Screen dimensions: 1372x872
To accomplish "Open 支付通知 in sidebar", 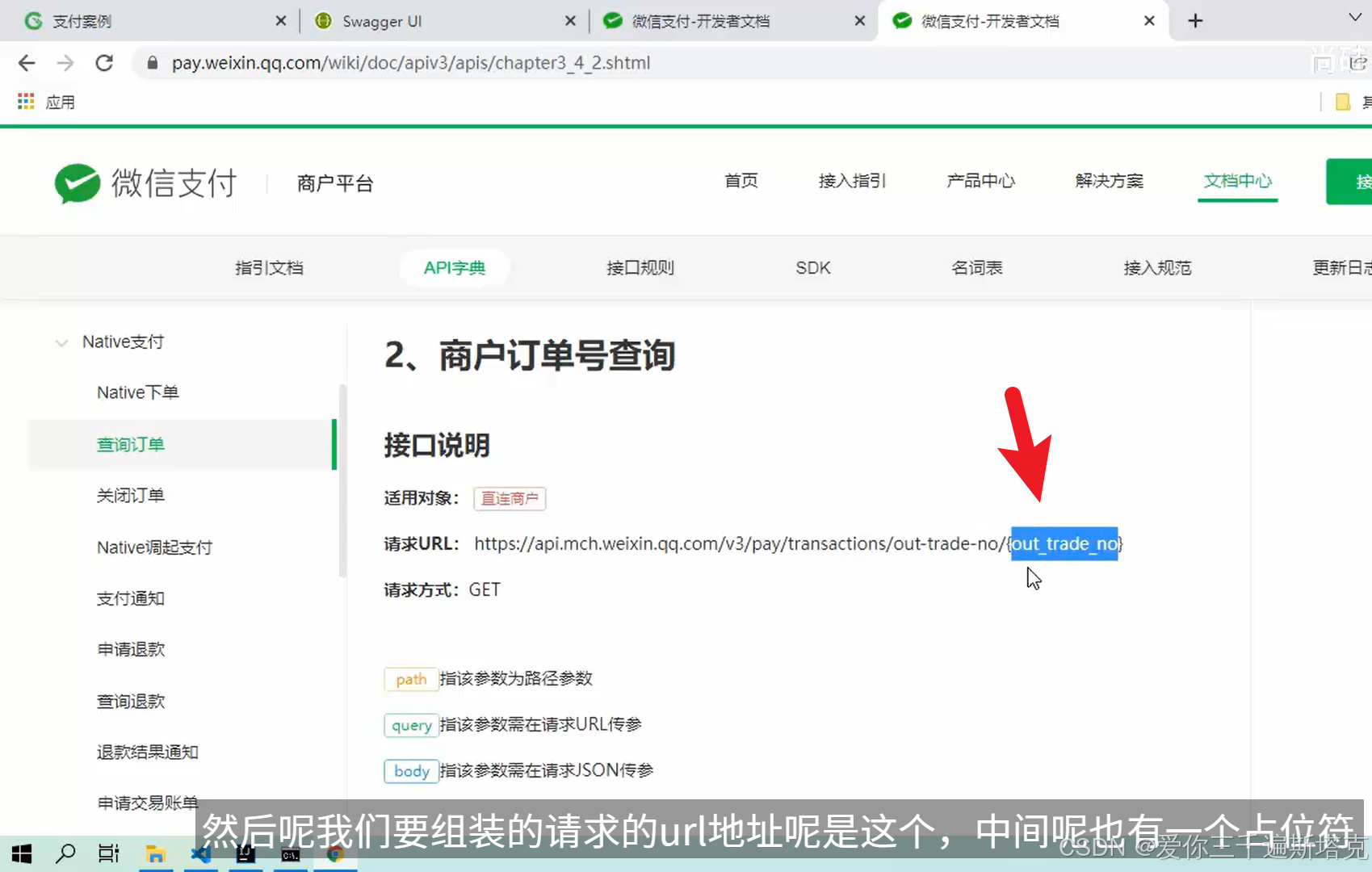I will pos(131,598).
